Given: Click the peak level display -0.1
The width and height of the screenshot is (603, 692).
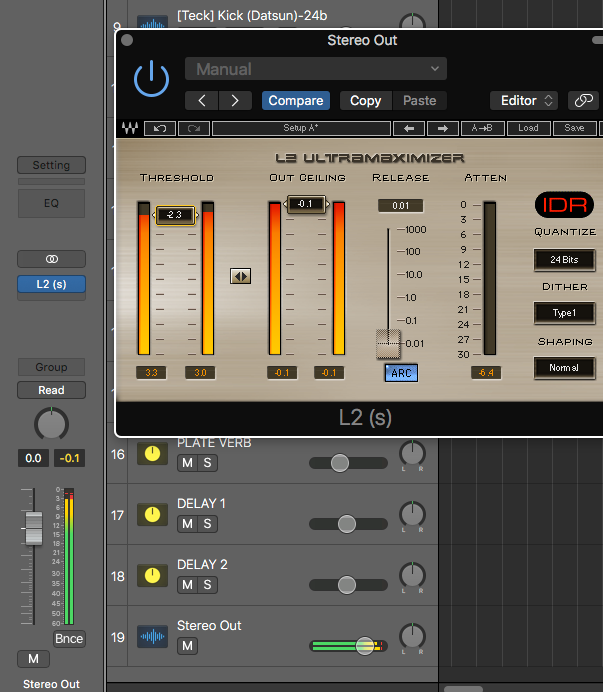Looking at the screenshot, I should tap(69, 458).
